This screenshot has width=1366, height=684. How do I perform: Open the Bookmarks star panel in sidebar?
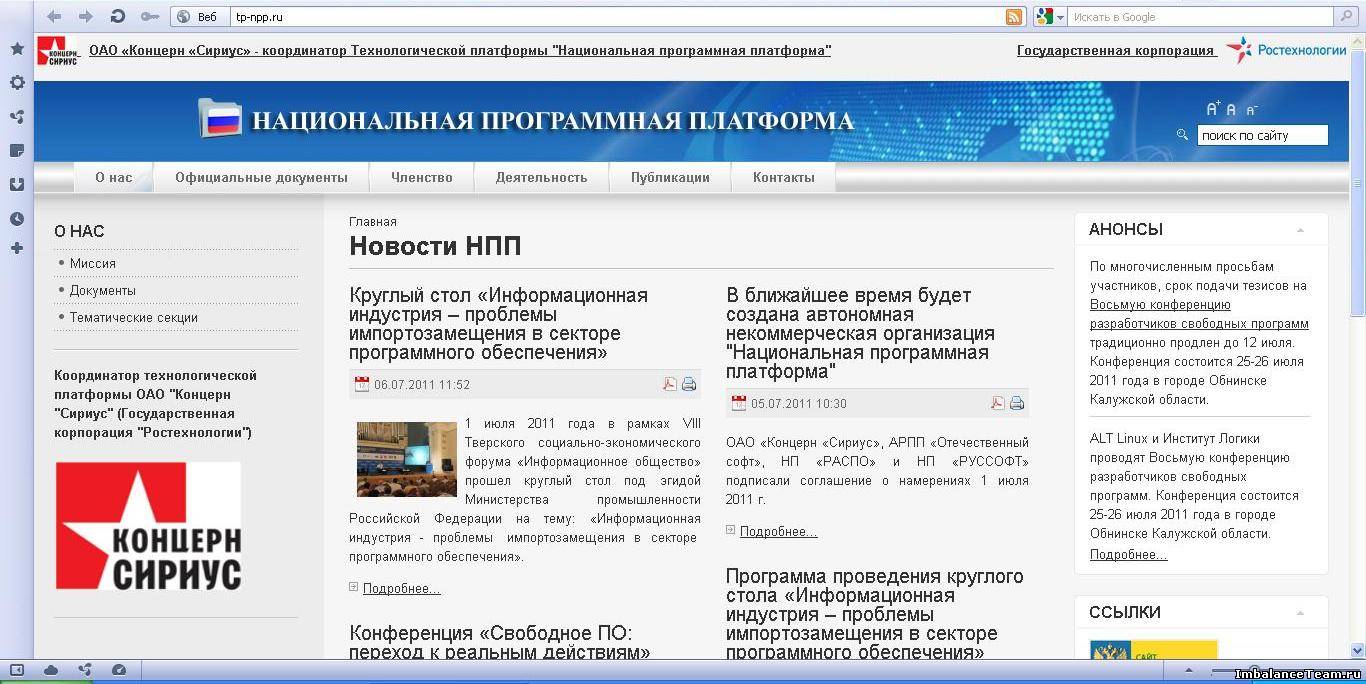coord(17,49)
